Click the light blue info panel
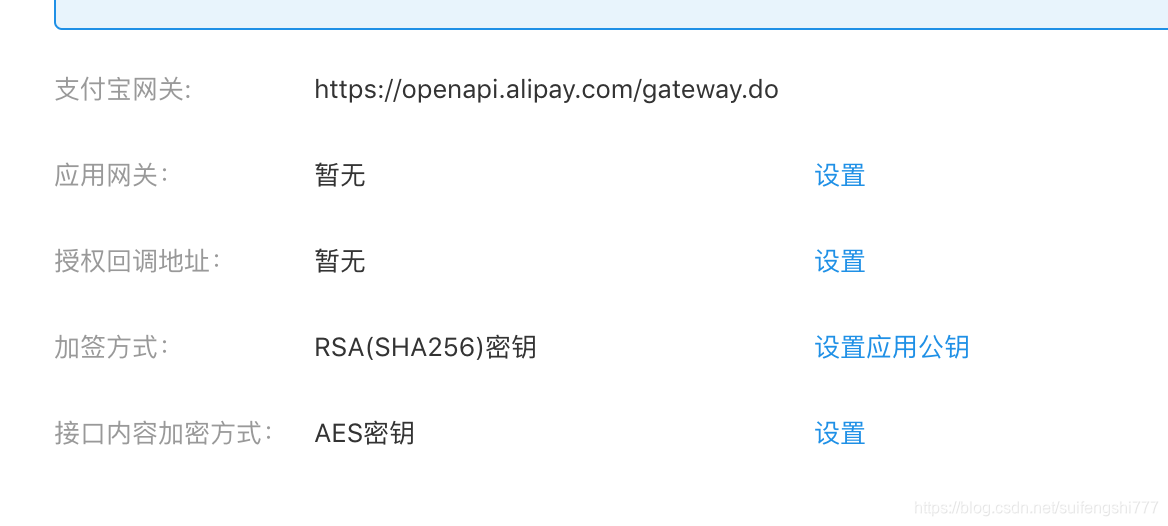The width and height of the screenshot is (1168, 526). click(x=611, y=14)
